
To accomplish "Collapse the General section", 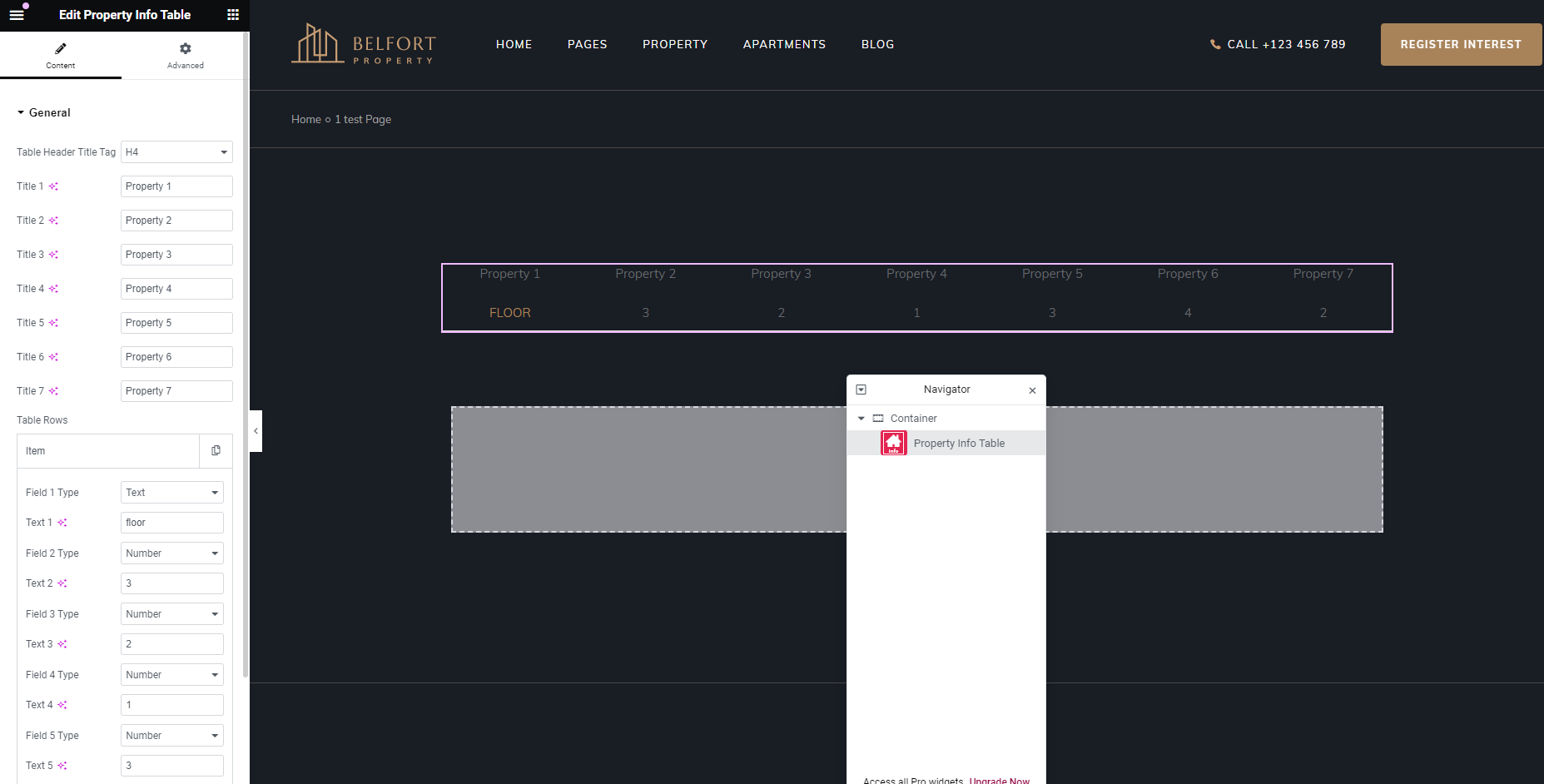I will coord(43,112).
